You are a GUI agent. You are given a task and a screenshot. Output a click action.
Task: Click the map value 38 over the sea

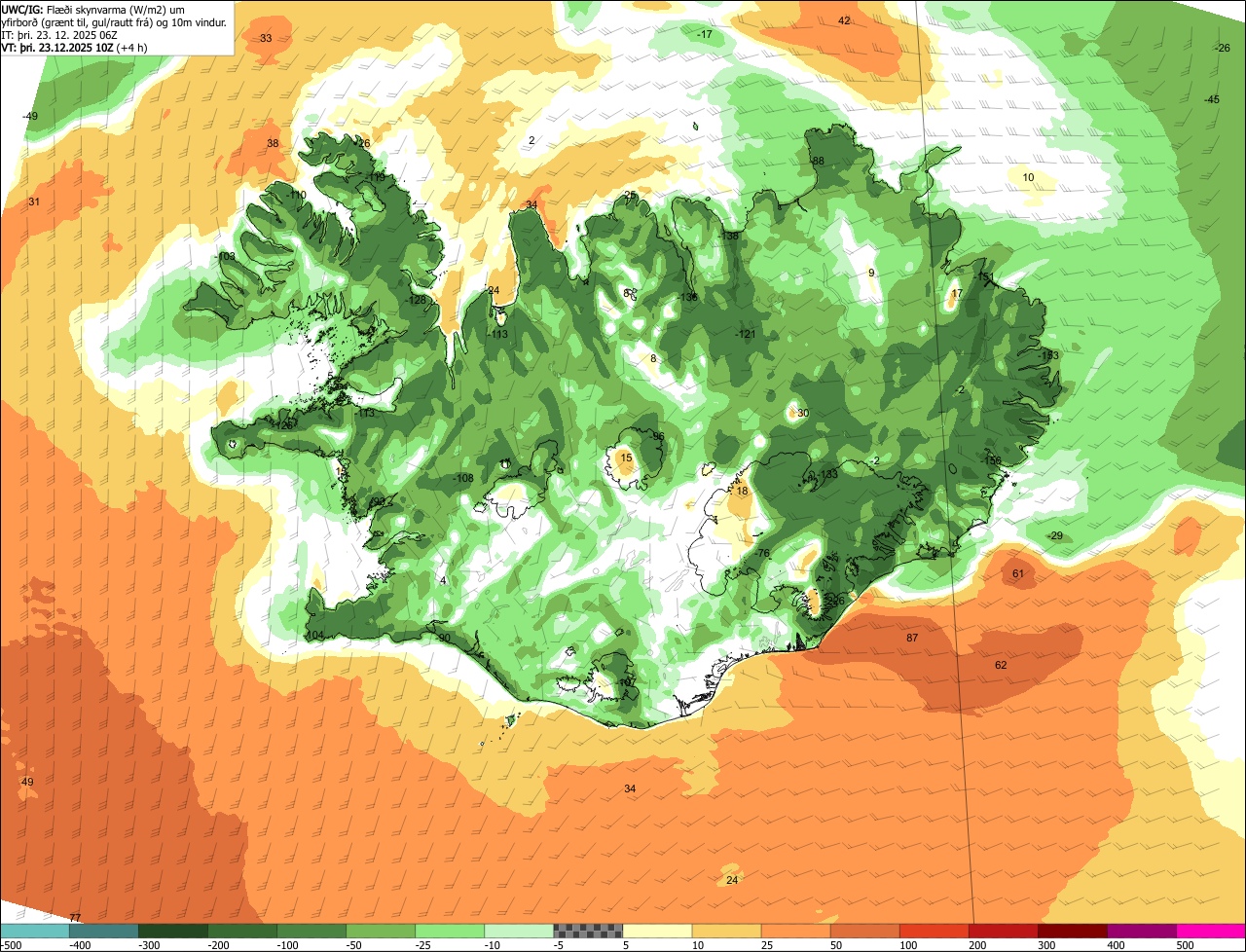click(273, 143)
